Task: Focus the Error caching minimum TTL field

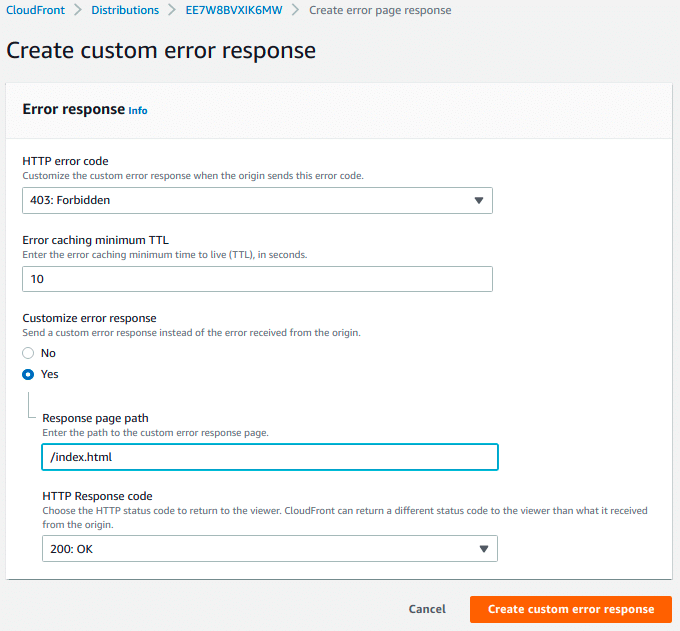Action: pos(257,279)
